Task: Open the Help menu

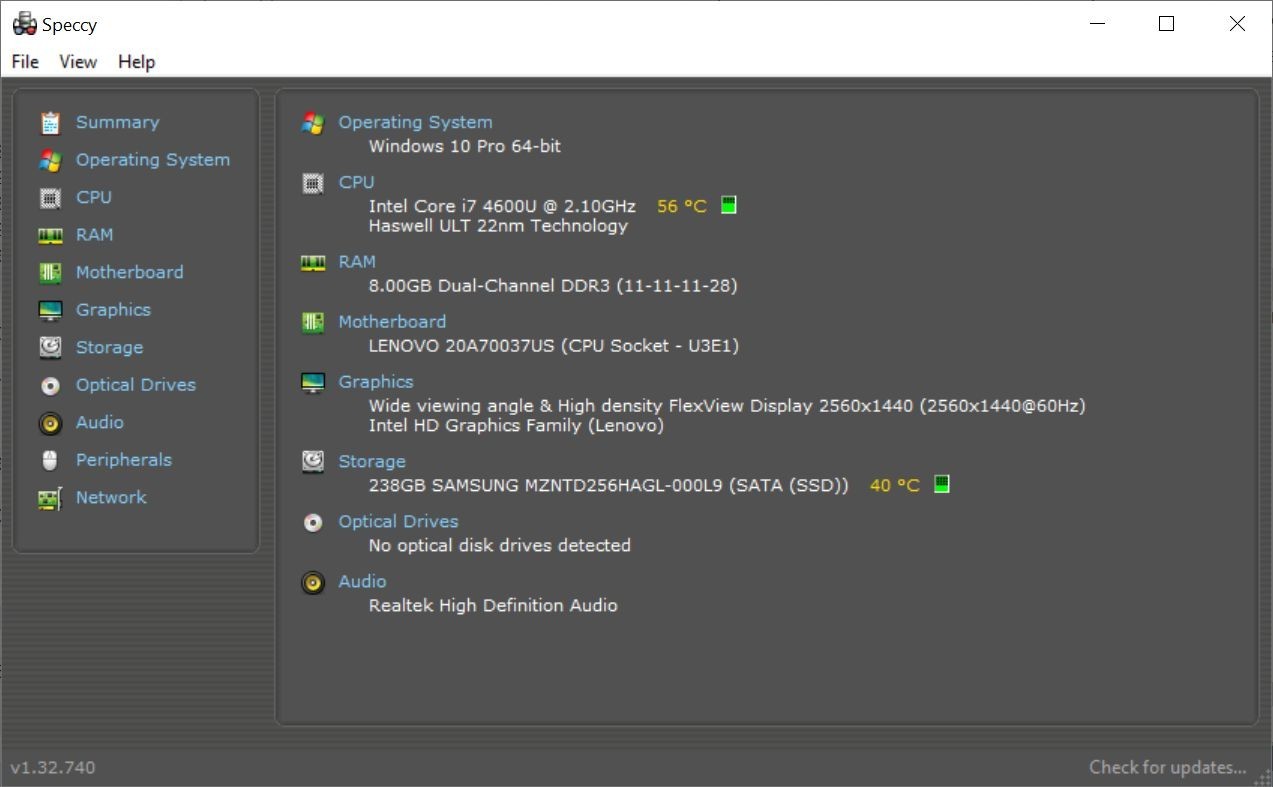Action: [x=136, y=62]
